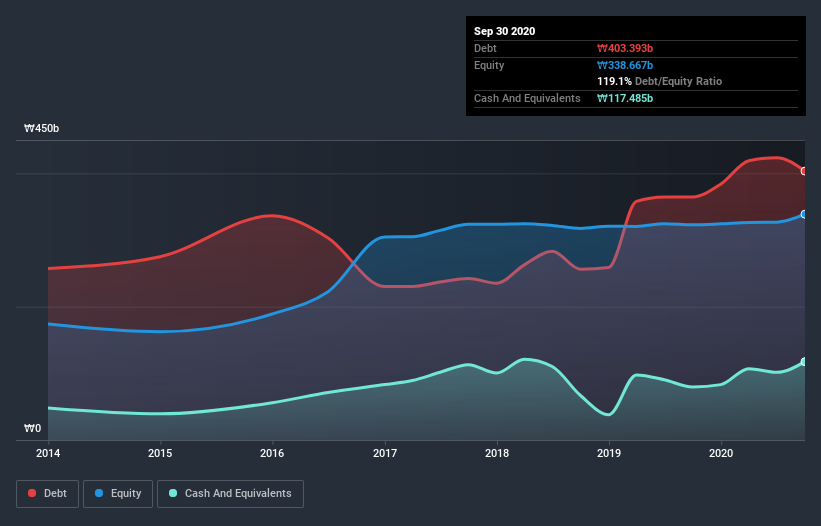
Task: Click the Sep 30 2020 tooltip date
Action: click(504, 31)
